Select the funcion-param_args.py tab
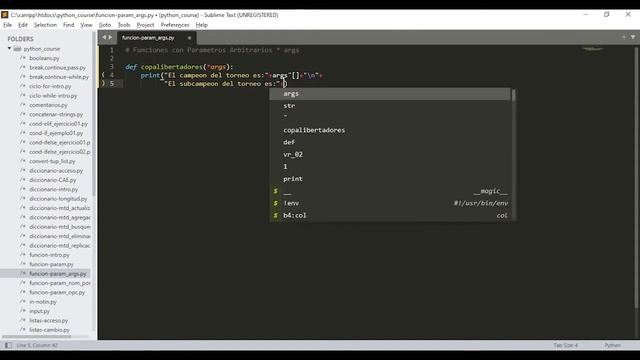The image size is (640, 360). tap(148, 38)
